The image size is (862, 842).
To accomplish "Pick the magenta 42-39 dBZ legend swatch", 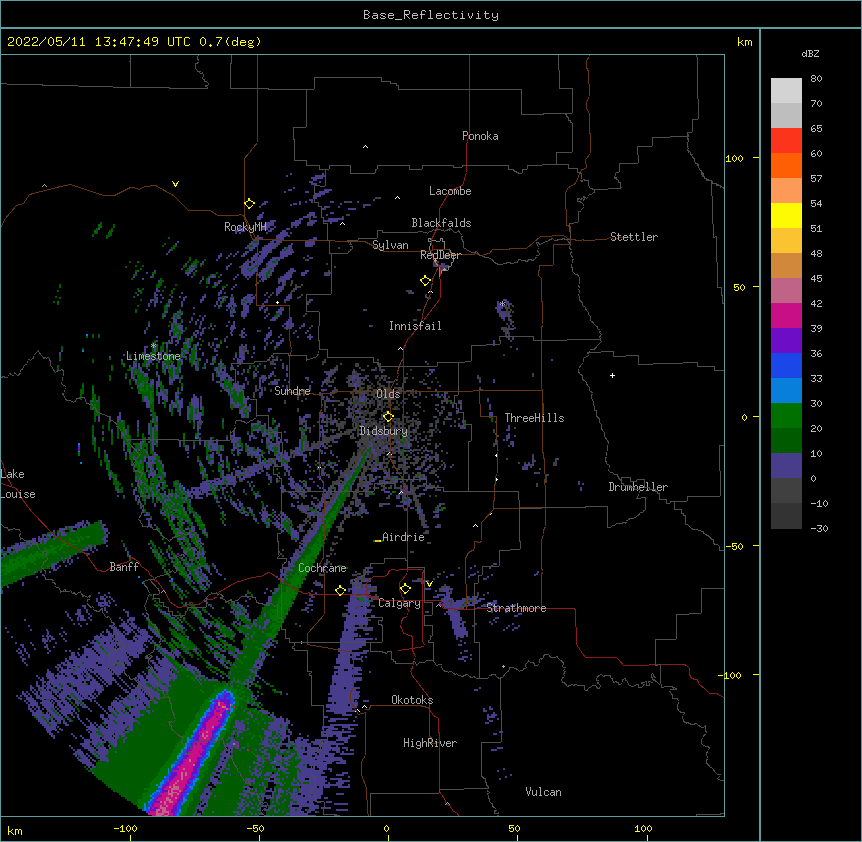I will tap(786, 315).
